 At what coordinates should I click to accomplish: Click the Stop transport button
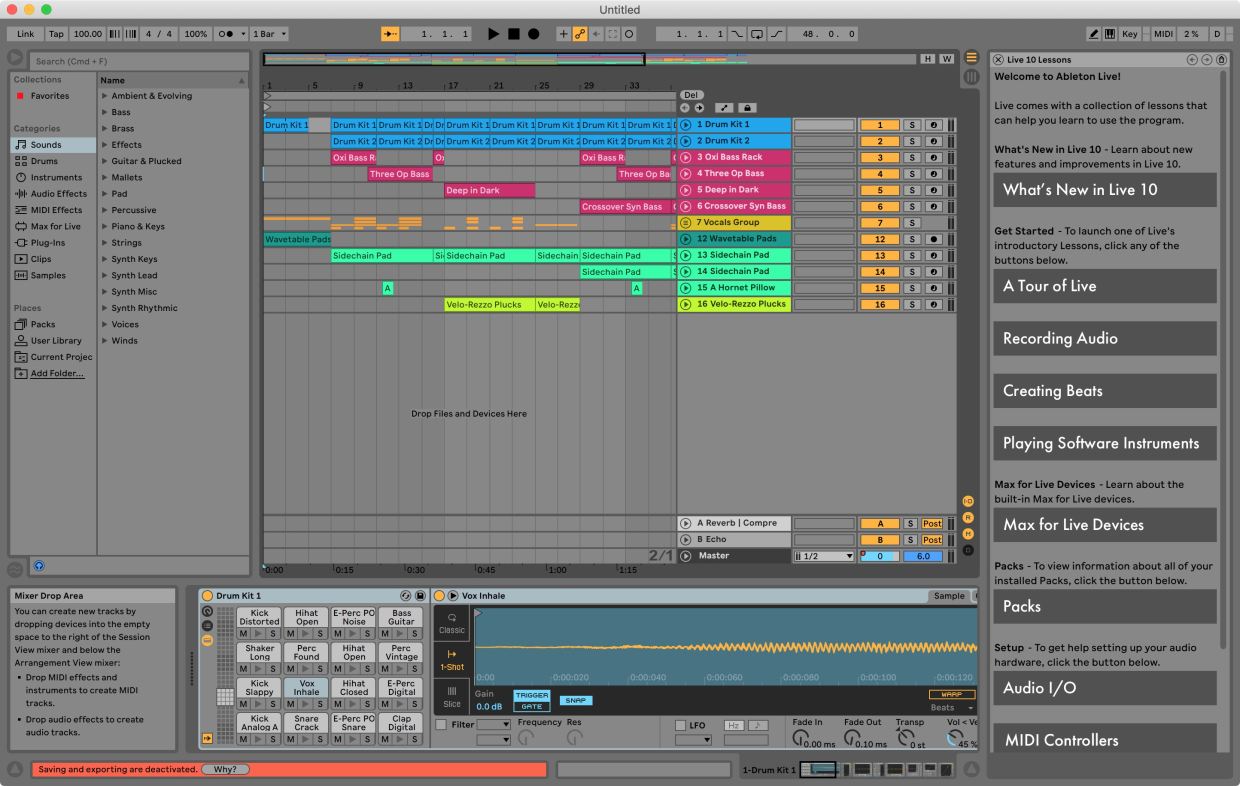coord(513,34)
